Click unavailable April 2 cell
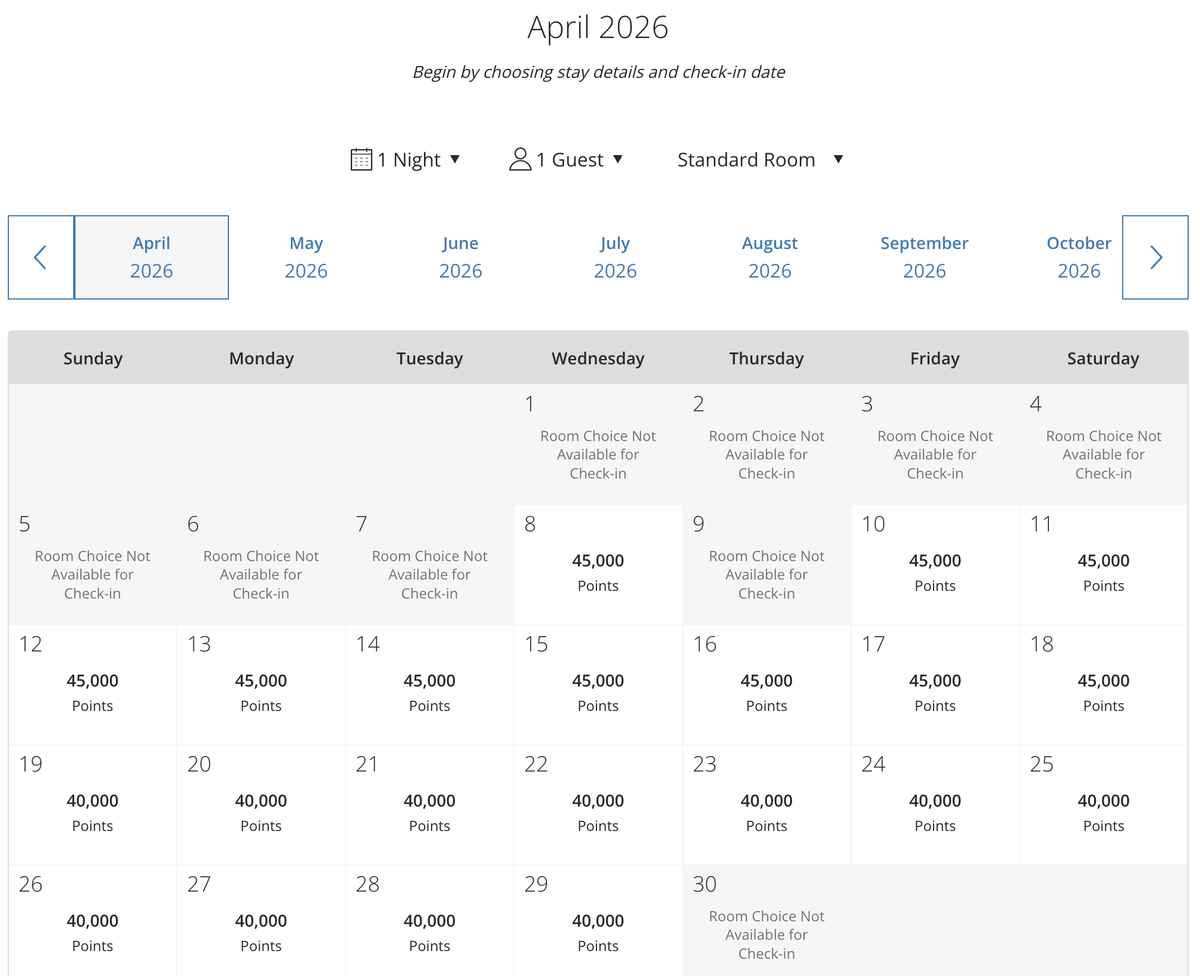Viewport: 1200px width, 976px height. (x=766, y=445)
